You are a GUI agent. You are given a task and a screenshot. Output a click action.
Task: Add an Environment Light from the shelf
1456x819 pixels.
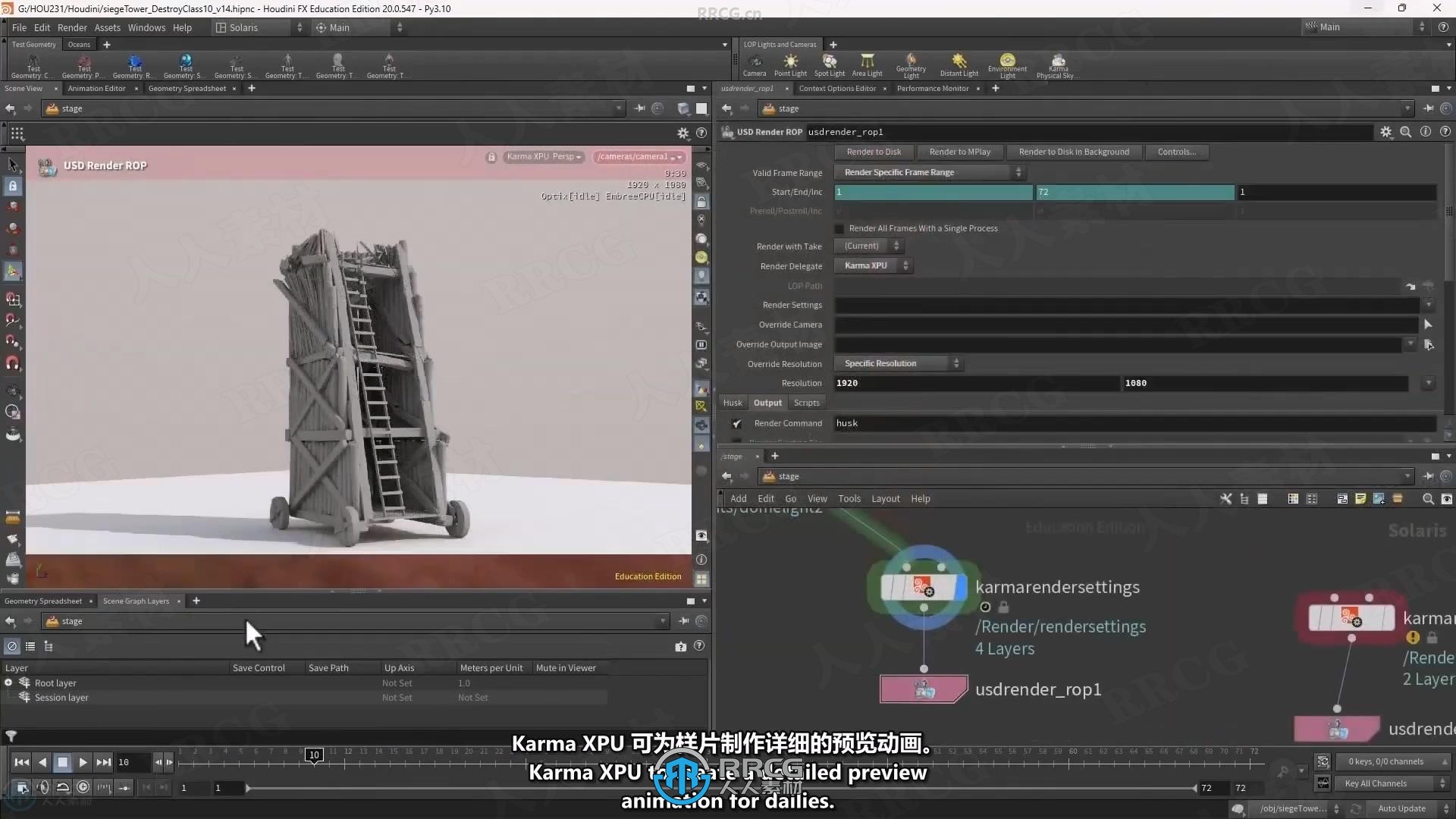coord(1007,66)
